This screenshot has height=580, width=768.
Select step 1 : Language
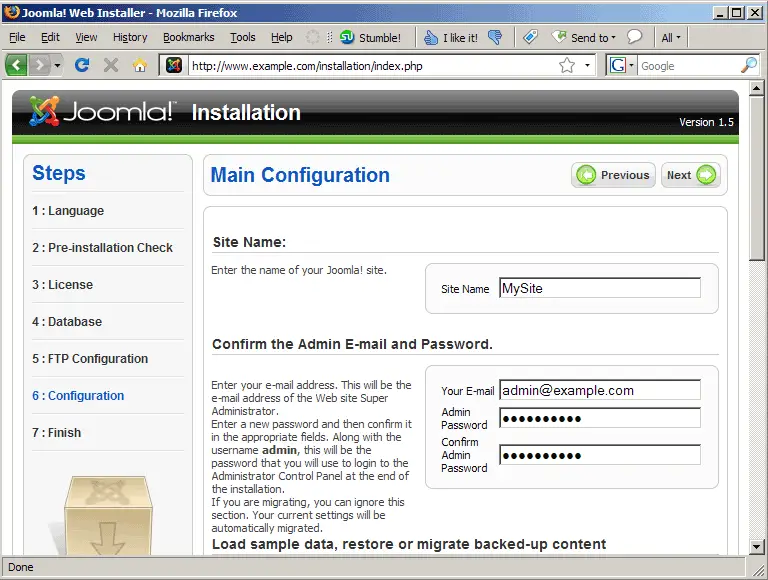click(68, 211)
